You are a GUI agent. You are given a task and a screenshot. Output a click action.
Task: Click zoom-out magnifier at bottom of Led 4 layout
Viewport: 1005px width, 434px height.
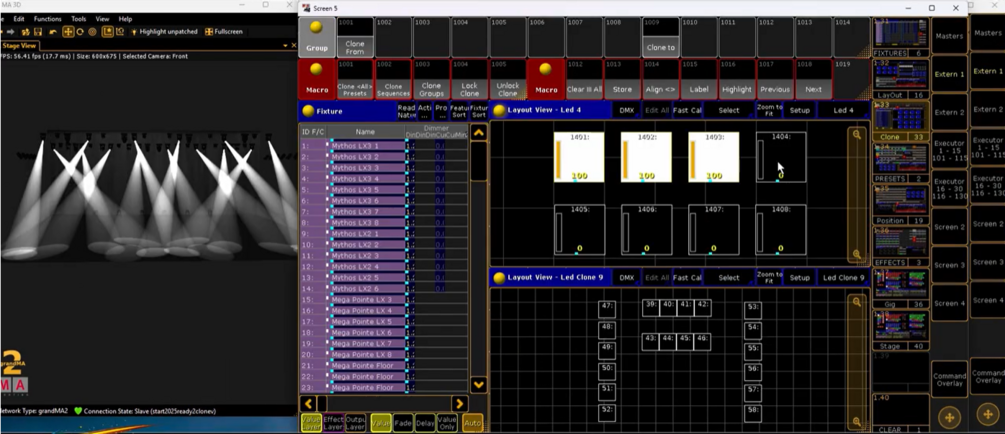tap(856, 255)
